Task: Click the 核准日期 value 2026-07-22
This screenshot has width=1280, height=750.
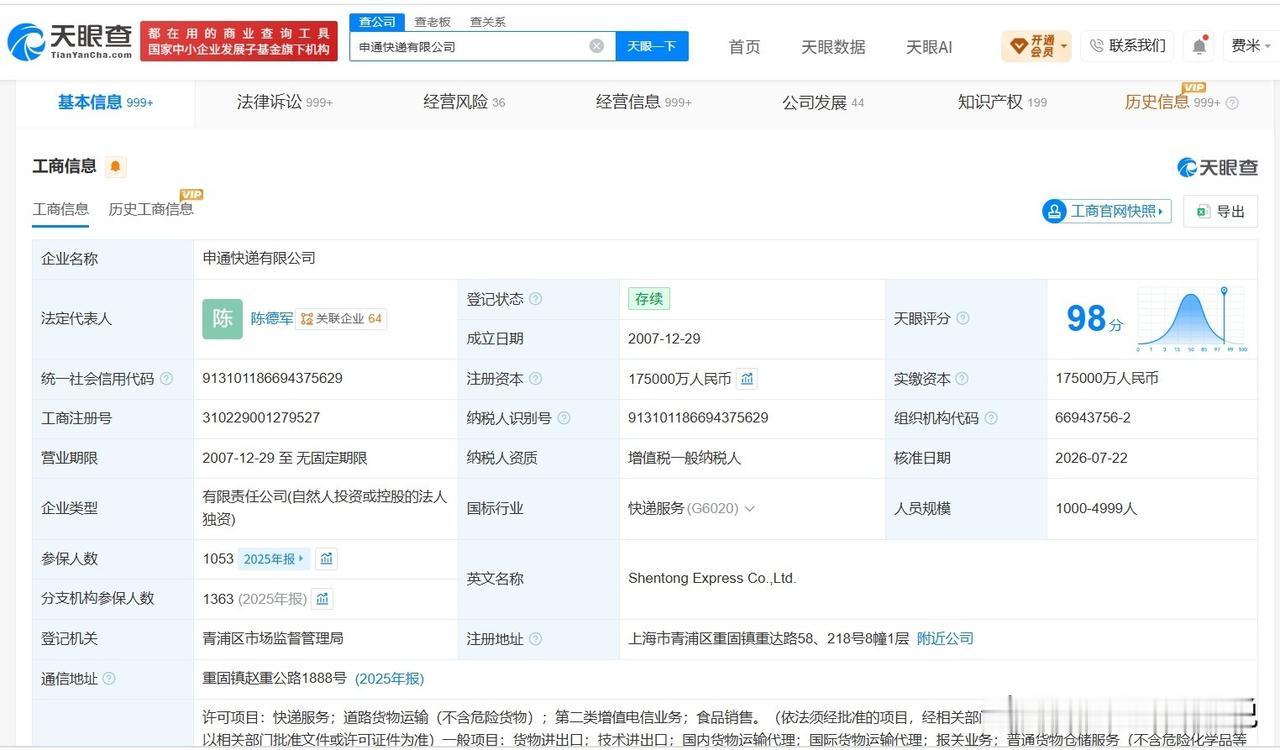Action: tap(1091, 458)
